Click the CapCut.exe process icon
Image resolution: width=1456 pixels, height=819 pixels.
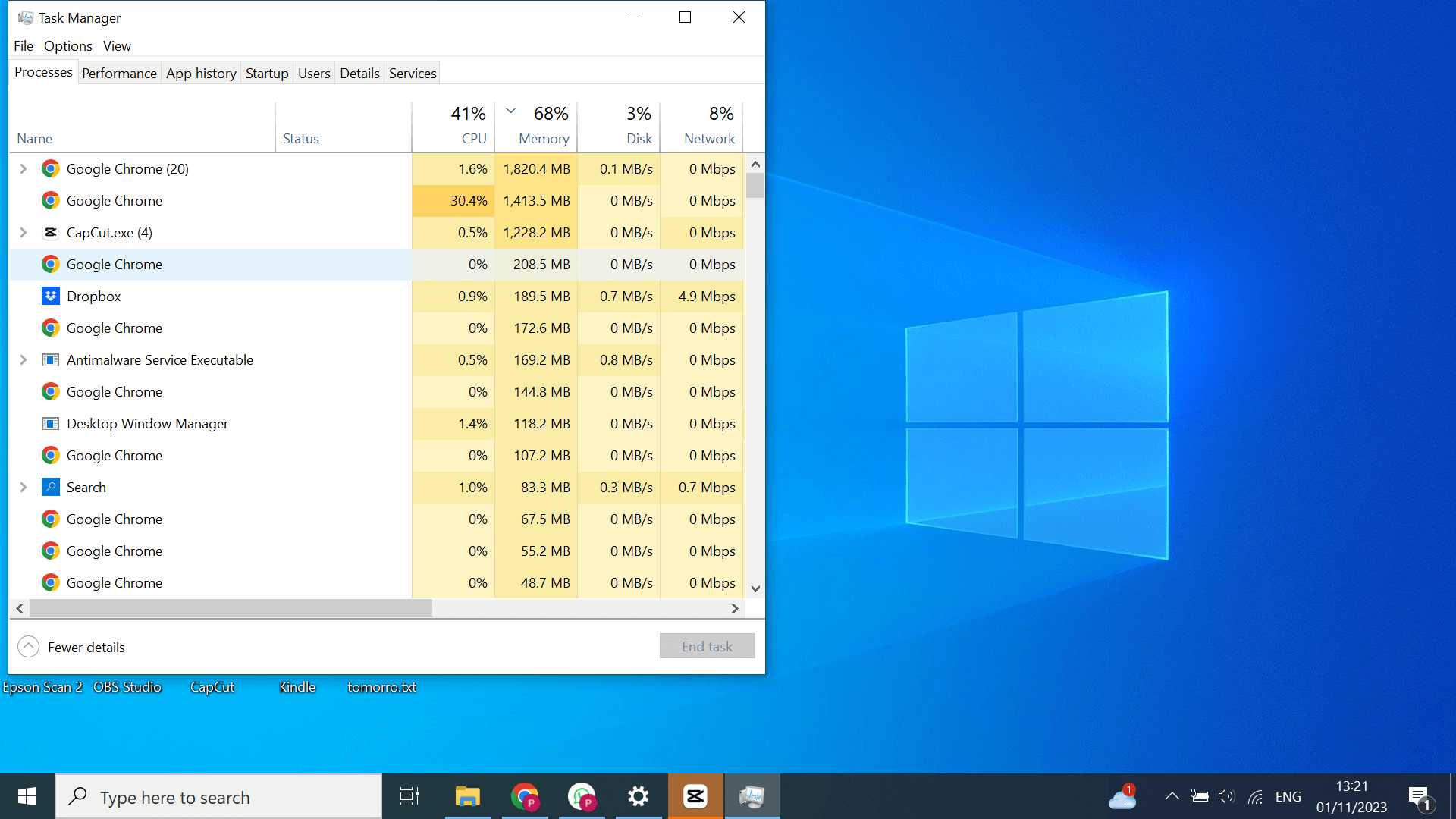(51, 233)
